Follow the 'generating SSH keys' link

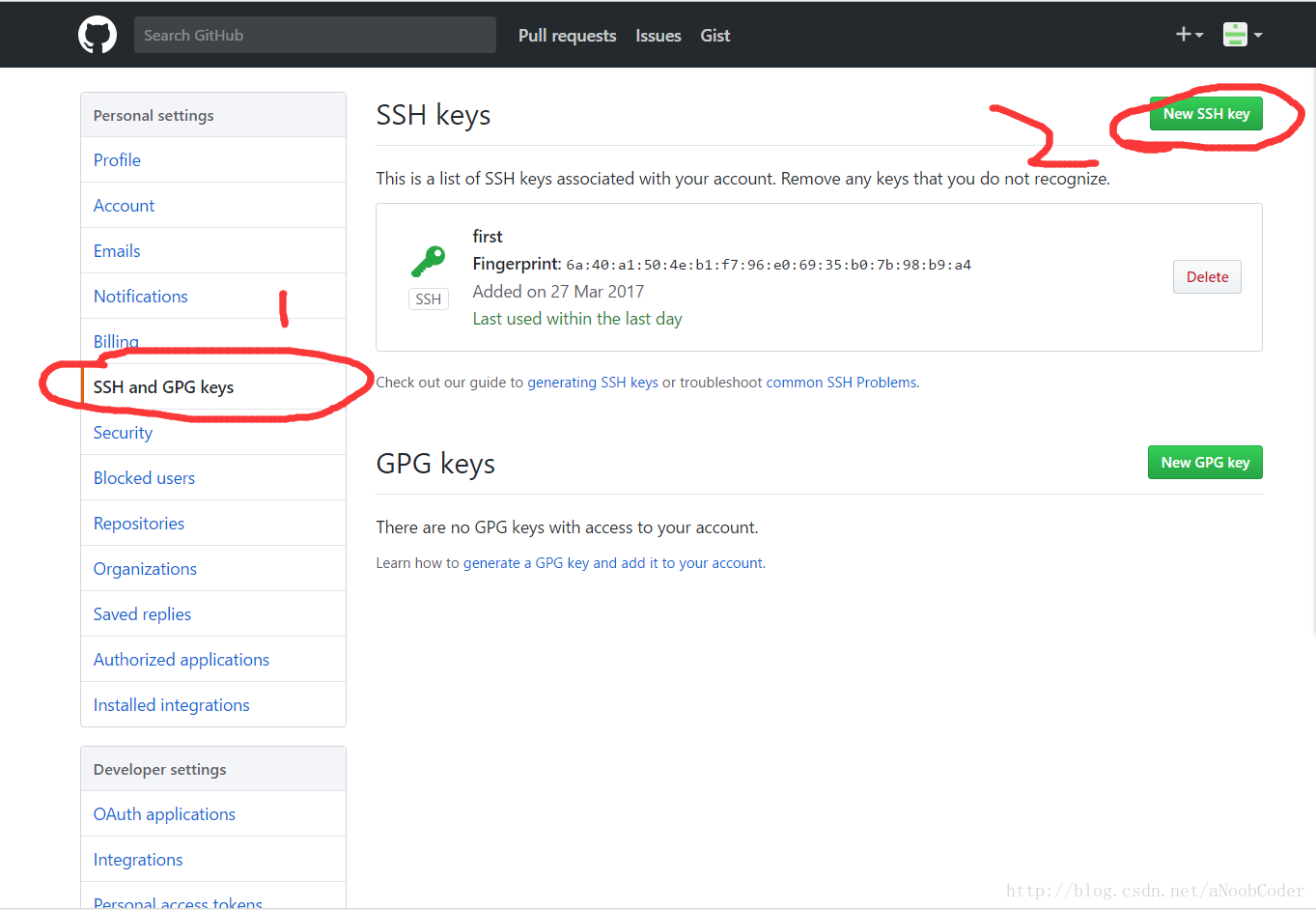[x=593, y=383]
